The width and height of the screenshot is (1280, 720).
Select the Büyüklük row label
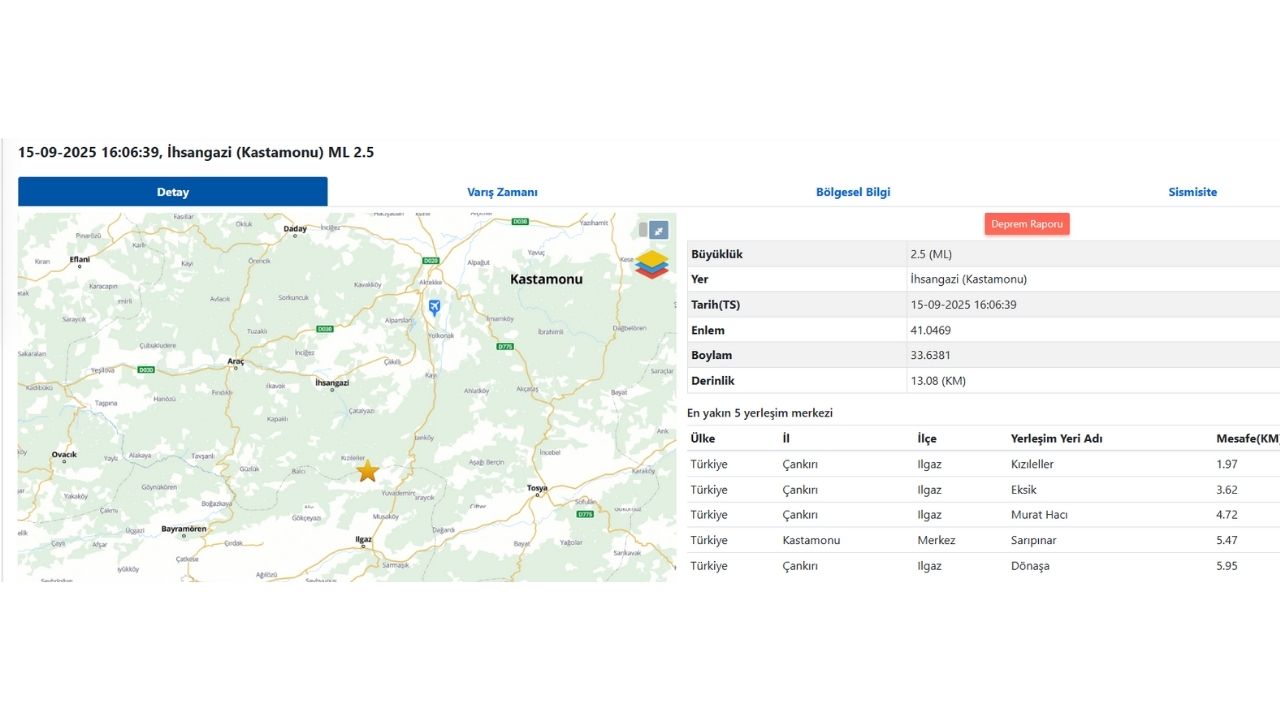pyautogui.click(x=717, y=254)
